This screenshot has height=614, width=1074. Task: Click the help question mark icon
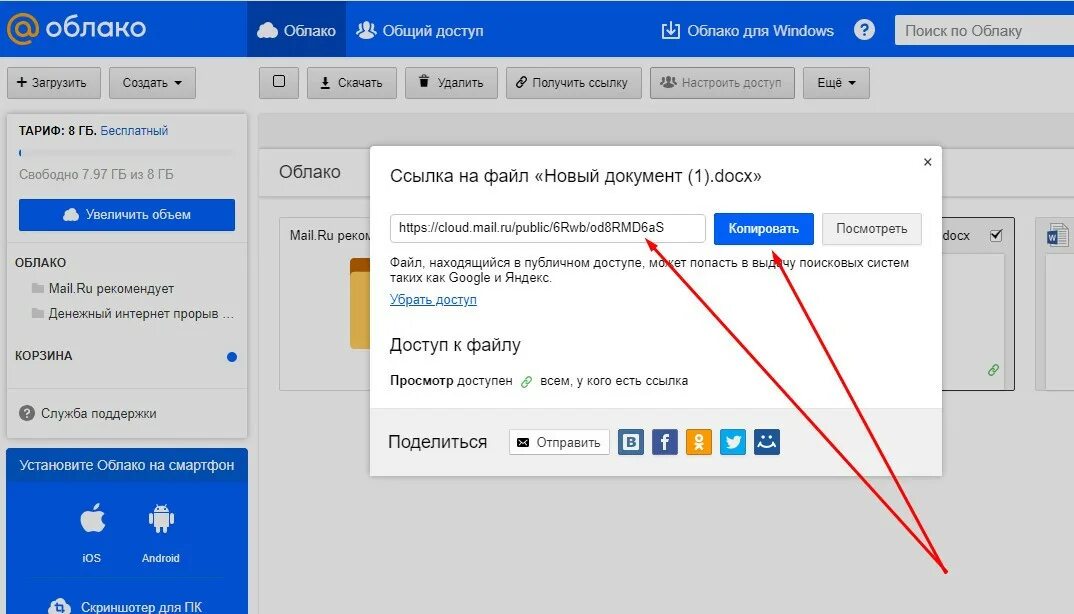pyautogui.click(x=864, y=29)
